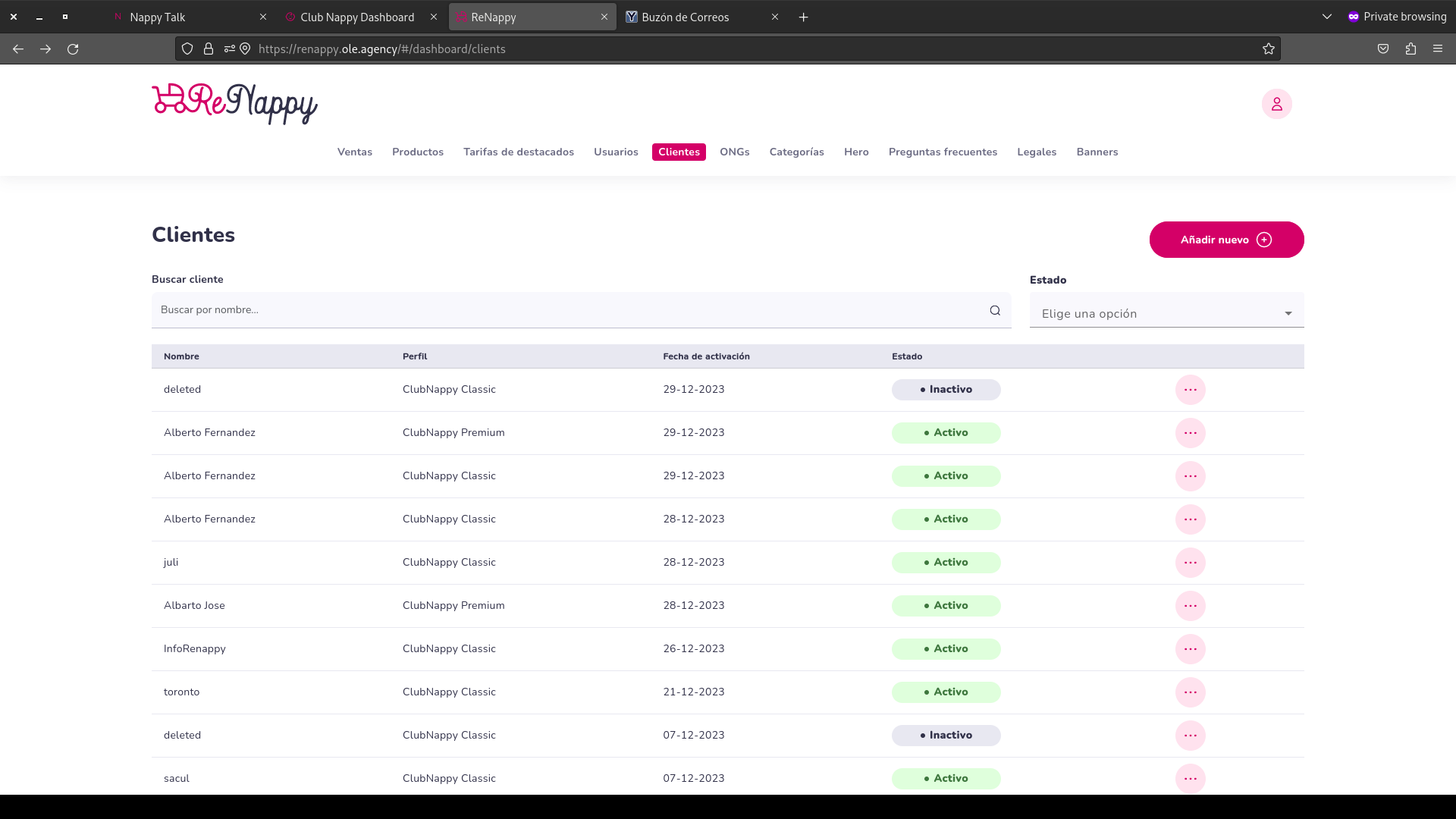Bookmark page with the star icon
Screen dimensions: 1456x819
pyautogui.click(x=1269, y=49)
